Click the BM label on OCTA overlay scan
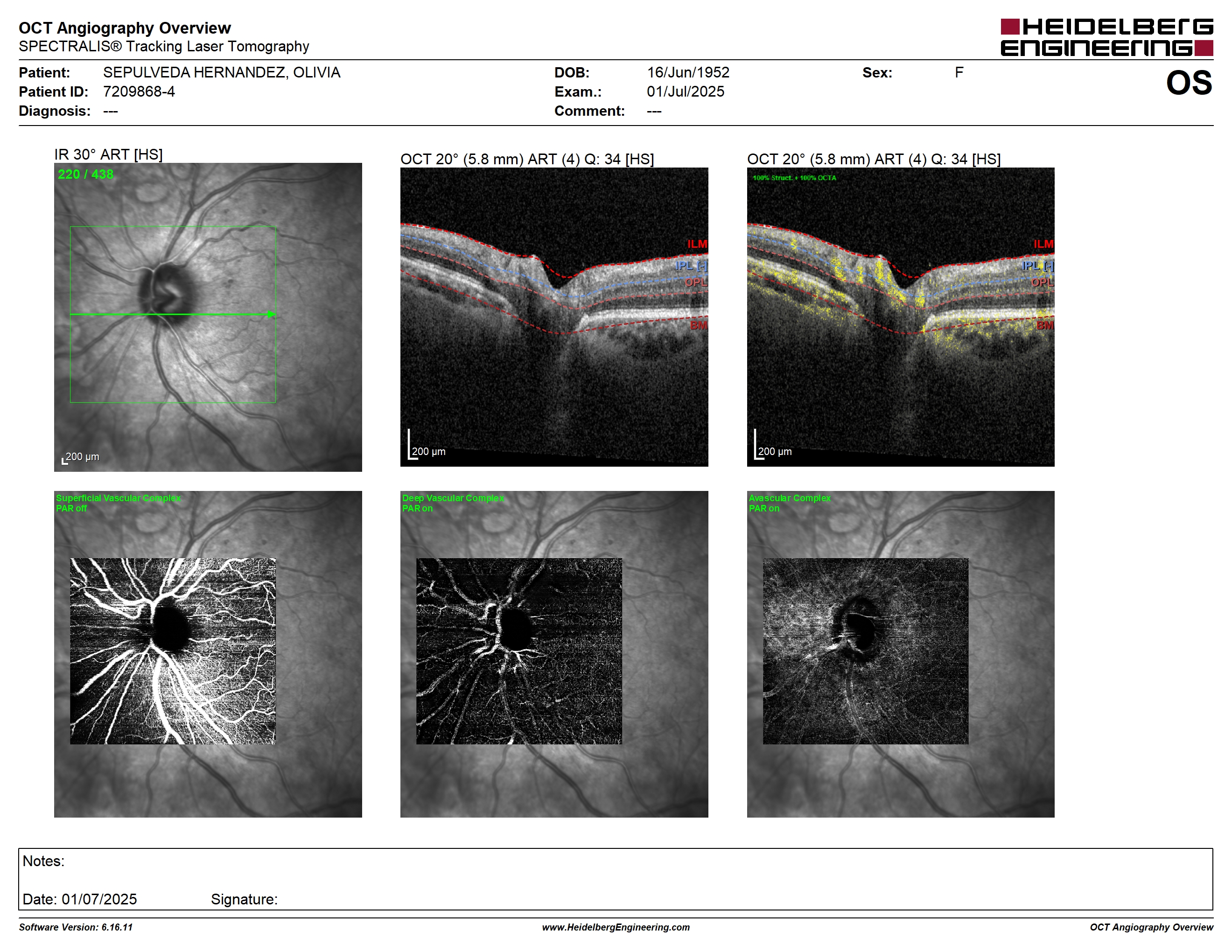Viewport: 1232px width, 952px height. point(1045,325)
